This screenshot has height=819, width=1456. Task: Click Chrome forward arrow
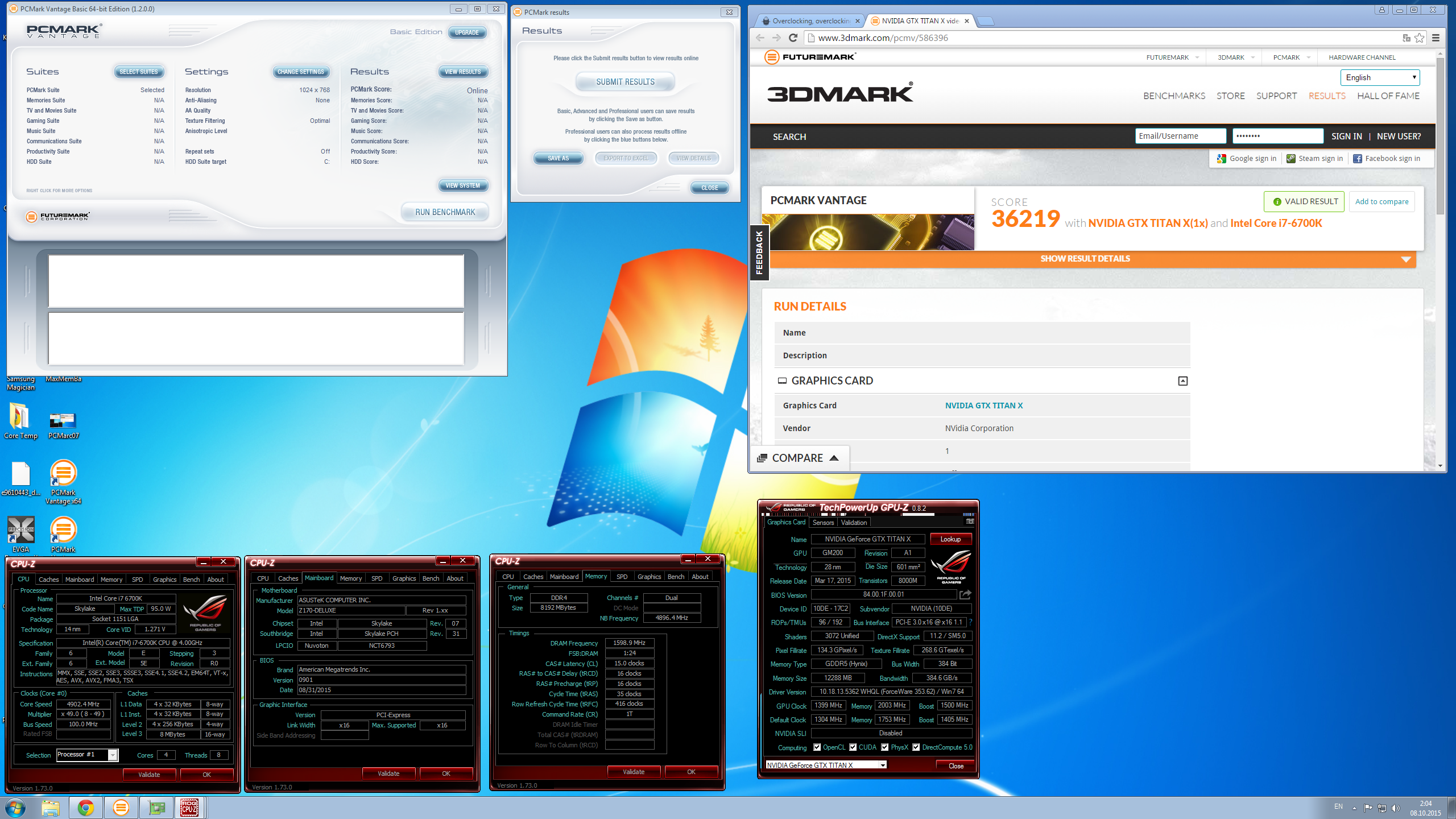pos(776,38)
